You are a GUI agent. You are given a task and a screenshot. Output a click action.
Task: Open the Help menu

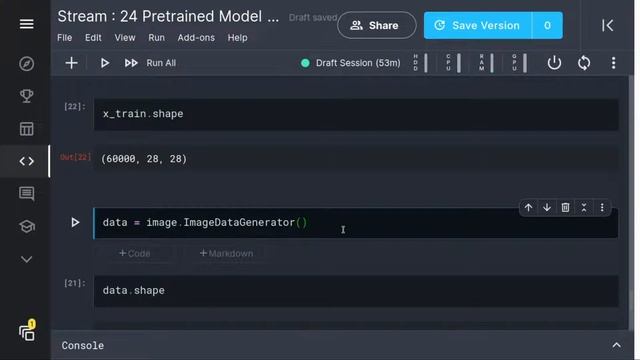click(237, 38)
